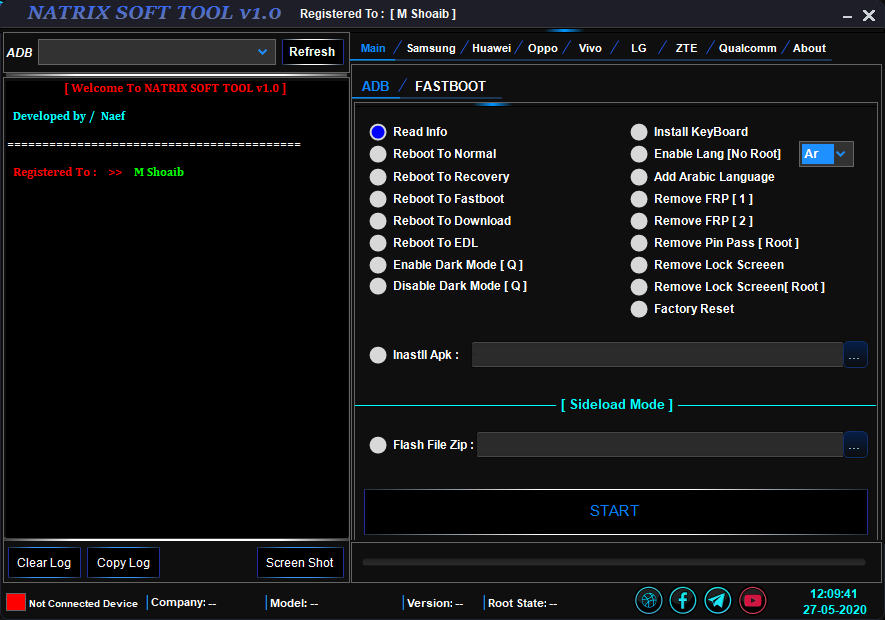Switch to the Huawei tab
The image size is (885, 620).
[x=491, y=48]
